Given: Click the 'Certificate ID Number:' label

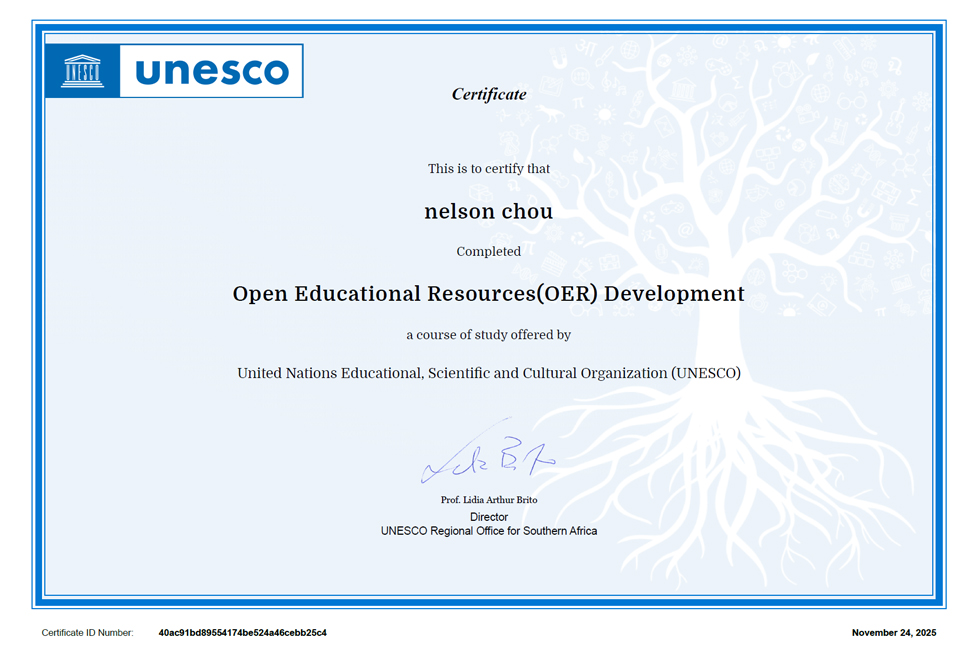Looking at the screenshot, I should coord(87,633).
